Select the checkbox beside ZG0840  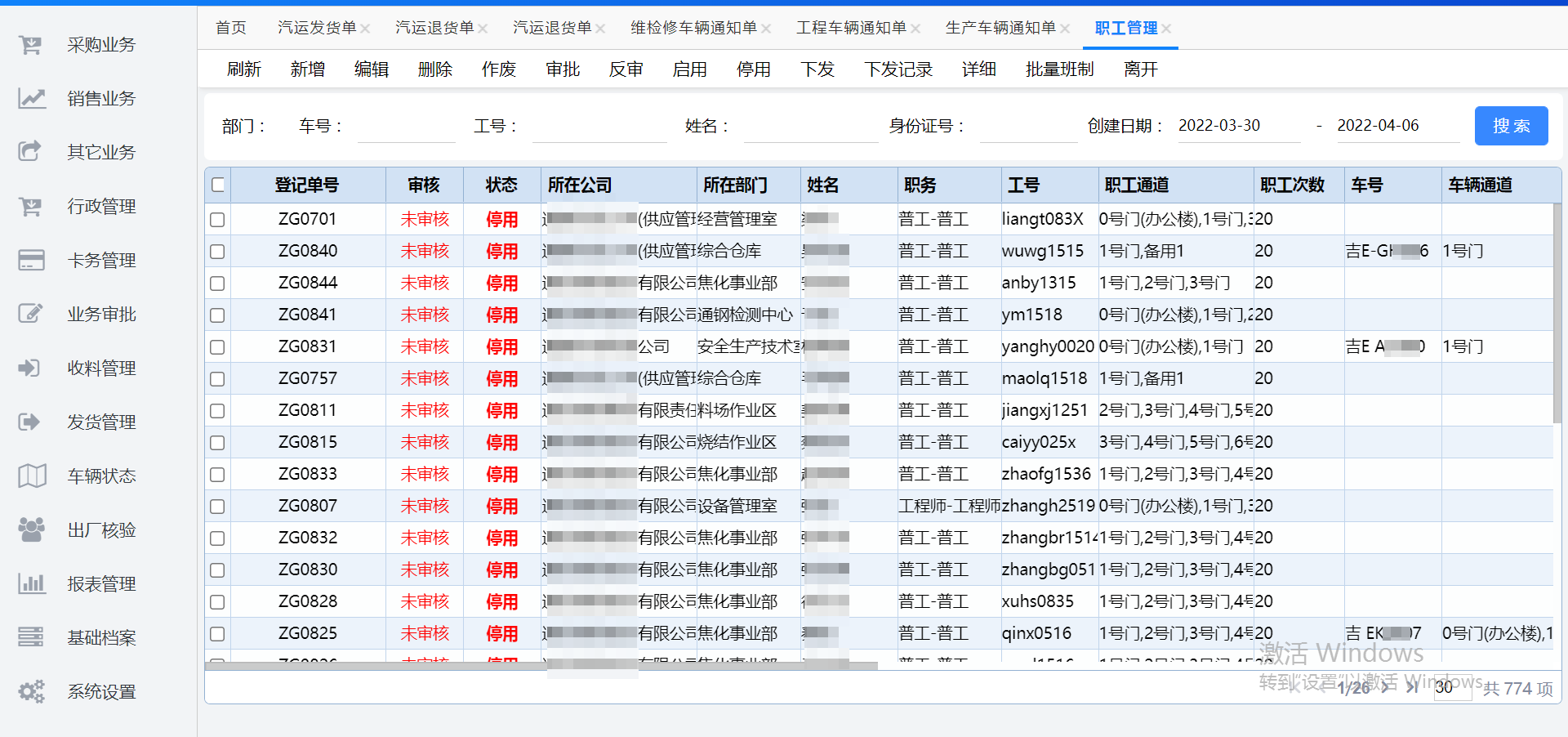(x=216, y=251)
